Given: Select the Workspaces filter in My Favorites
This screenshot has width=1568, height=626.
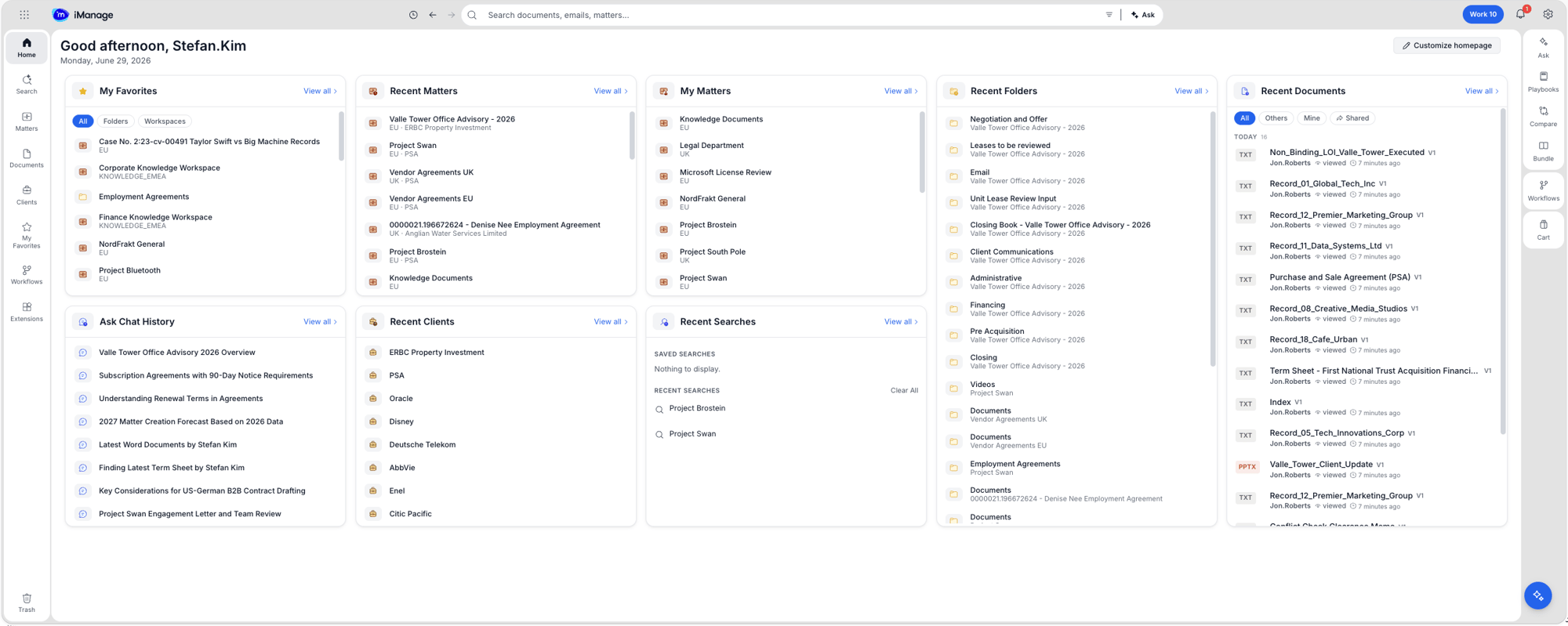Looking at the screenshot, I should [165, 121].
